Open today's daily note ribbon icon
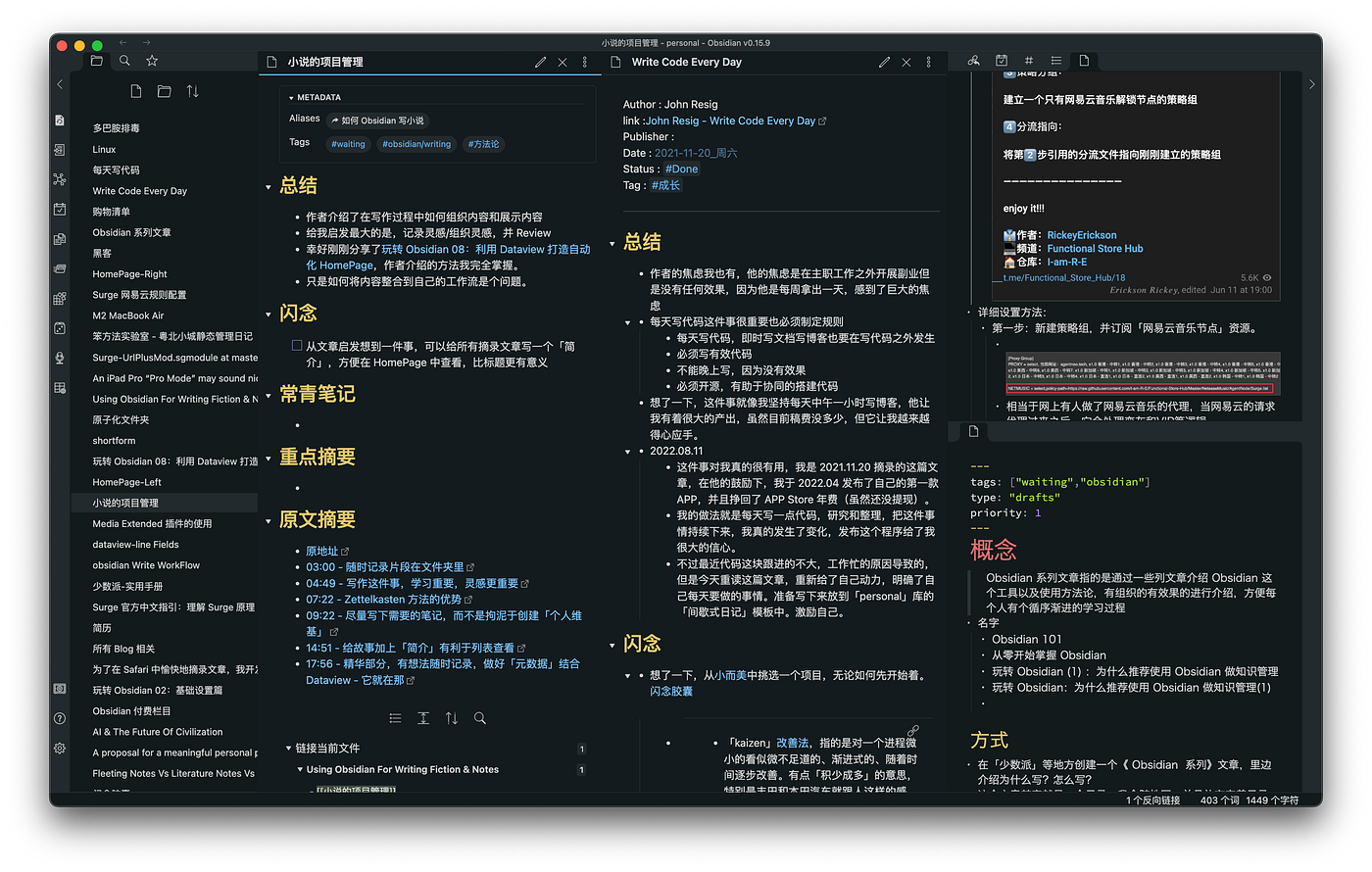 (x=60, y=209)
